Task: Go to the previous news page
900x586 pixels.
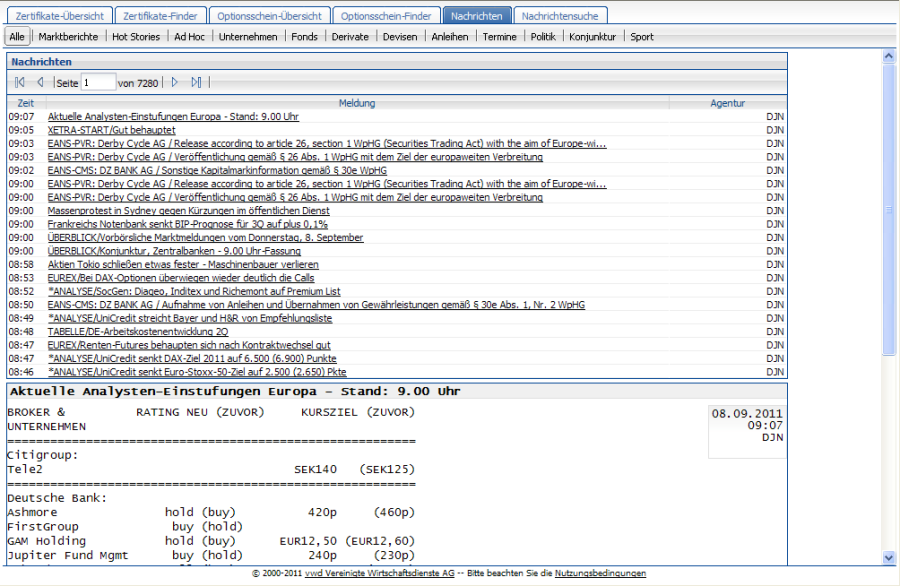Action: coord(40,82)
